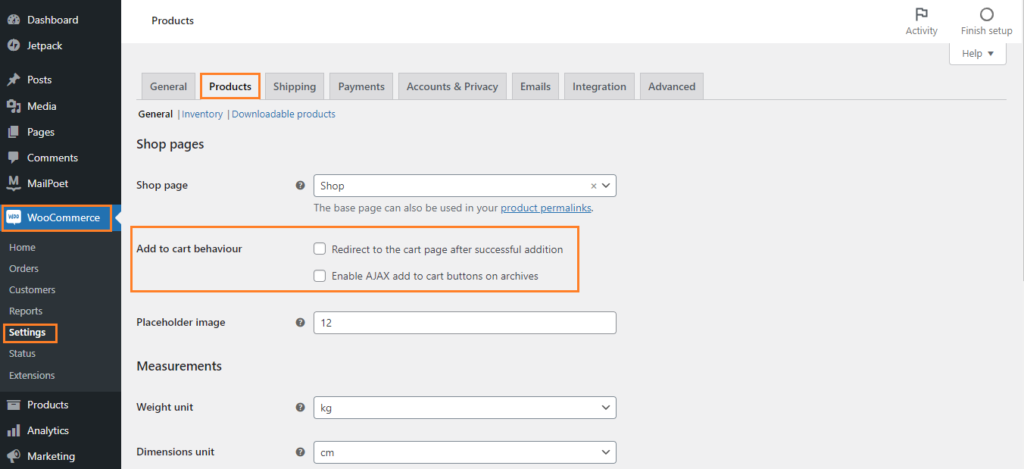This screenshot has height=469, width=1024.
Task: Click the Jetpack icon in sidebar
Action: click(x=14, y=46)
